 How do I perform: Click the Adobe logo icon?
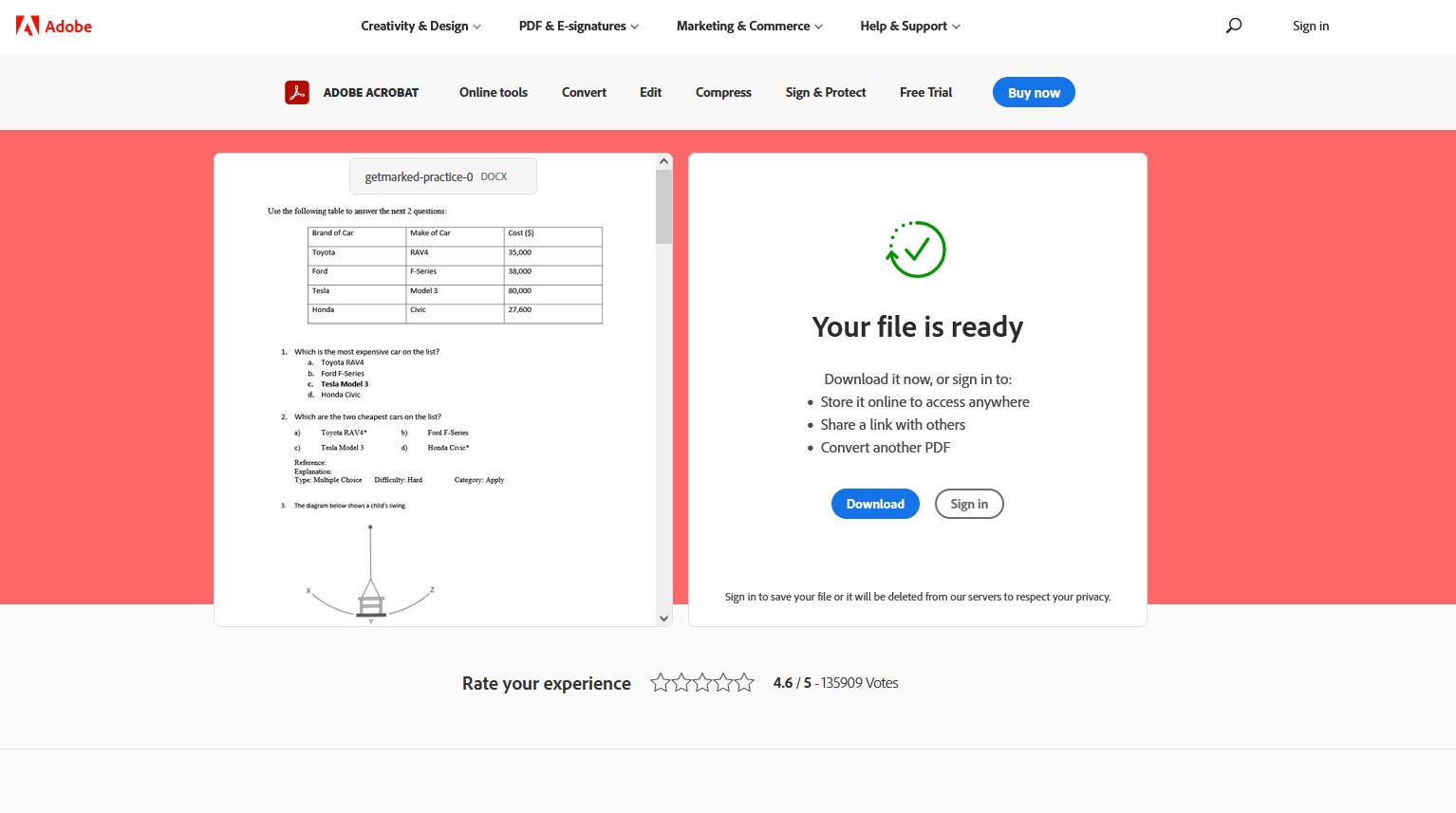28,26
